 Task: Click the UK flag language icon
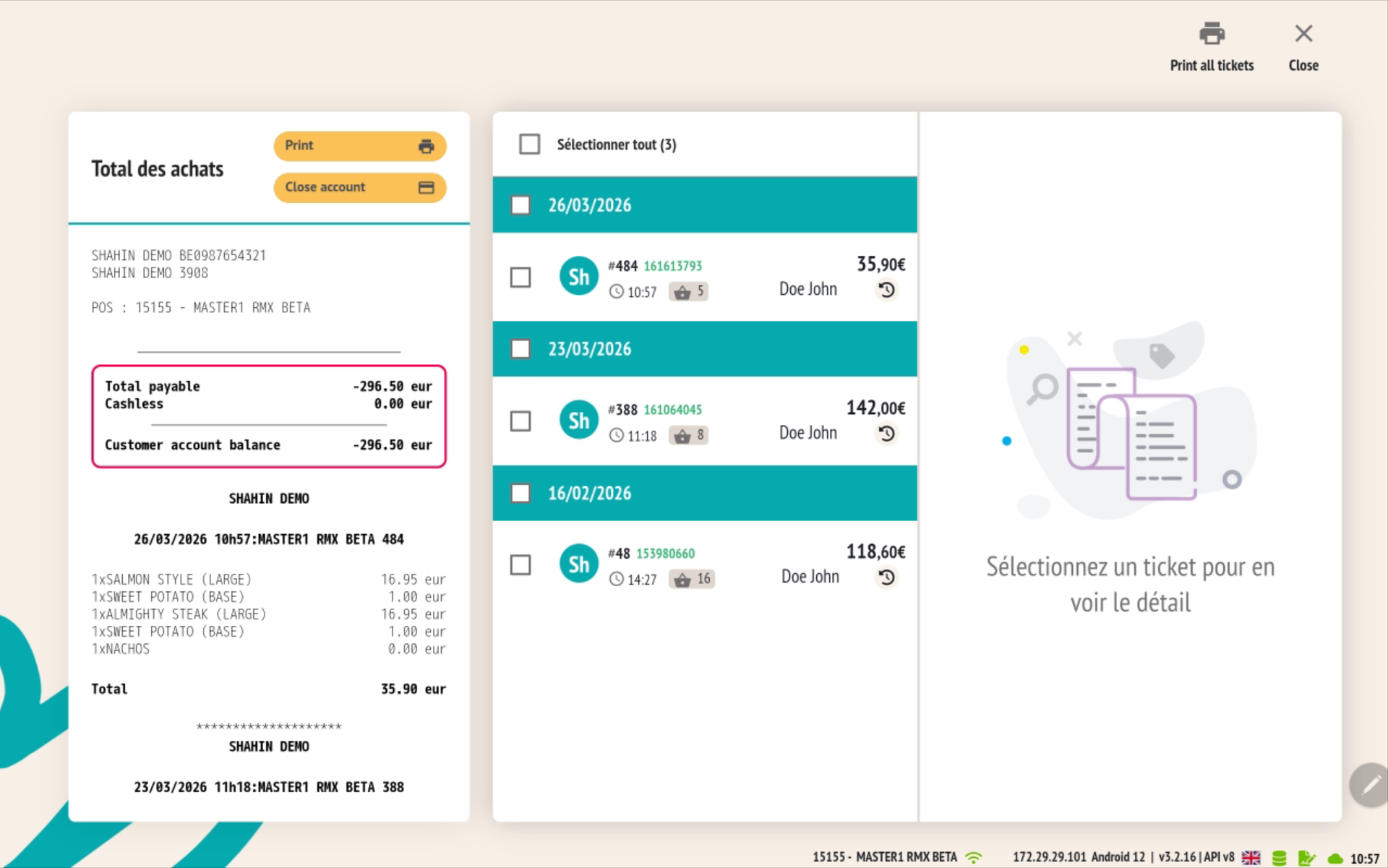coord(1251,858)
